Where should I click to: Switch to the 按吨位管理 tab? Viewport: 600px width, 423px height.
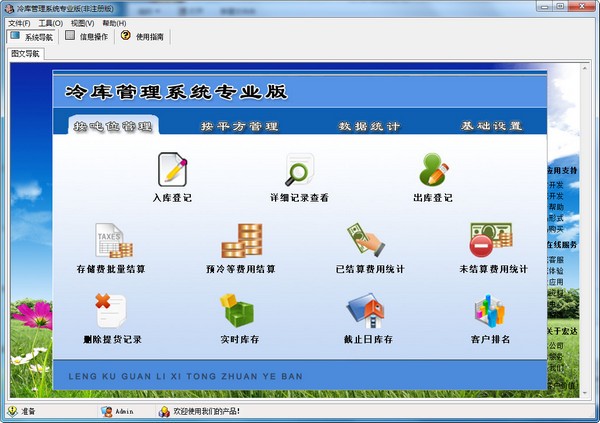click(x=113, y=126)
